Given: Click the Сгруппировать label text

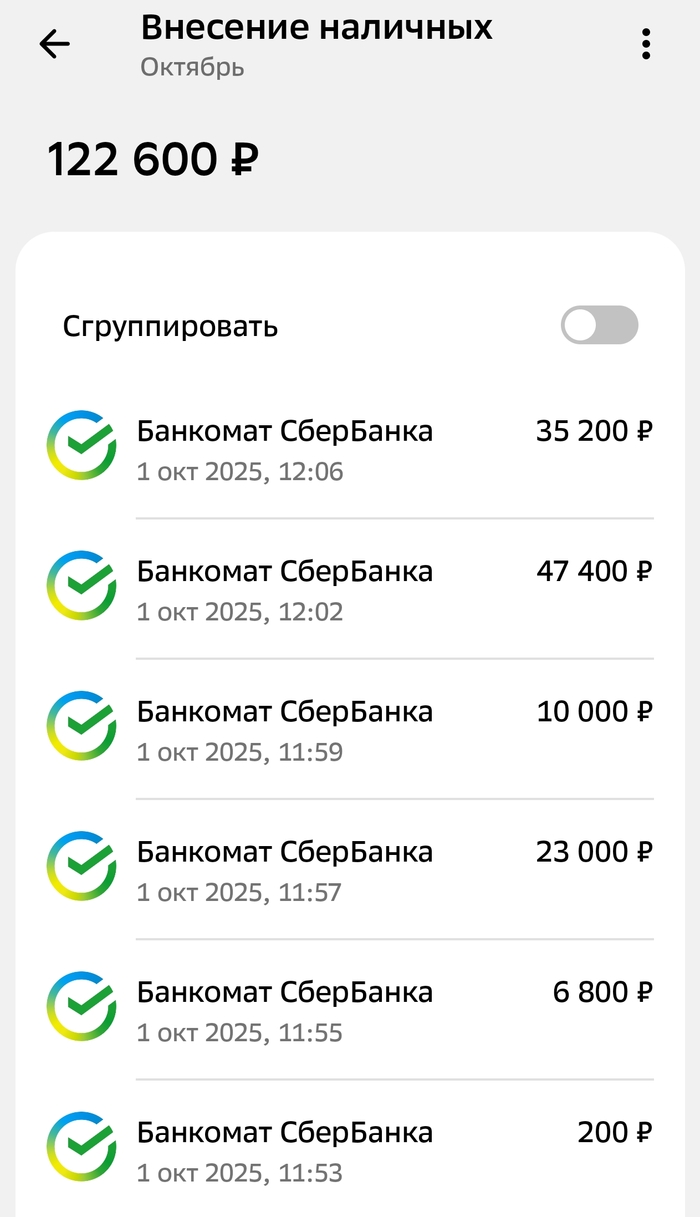Looking at the screenshot, I should tap(170, 327).
